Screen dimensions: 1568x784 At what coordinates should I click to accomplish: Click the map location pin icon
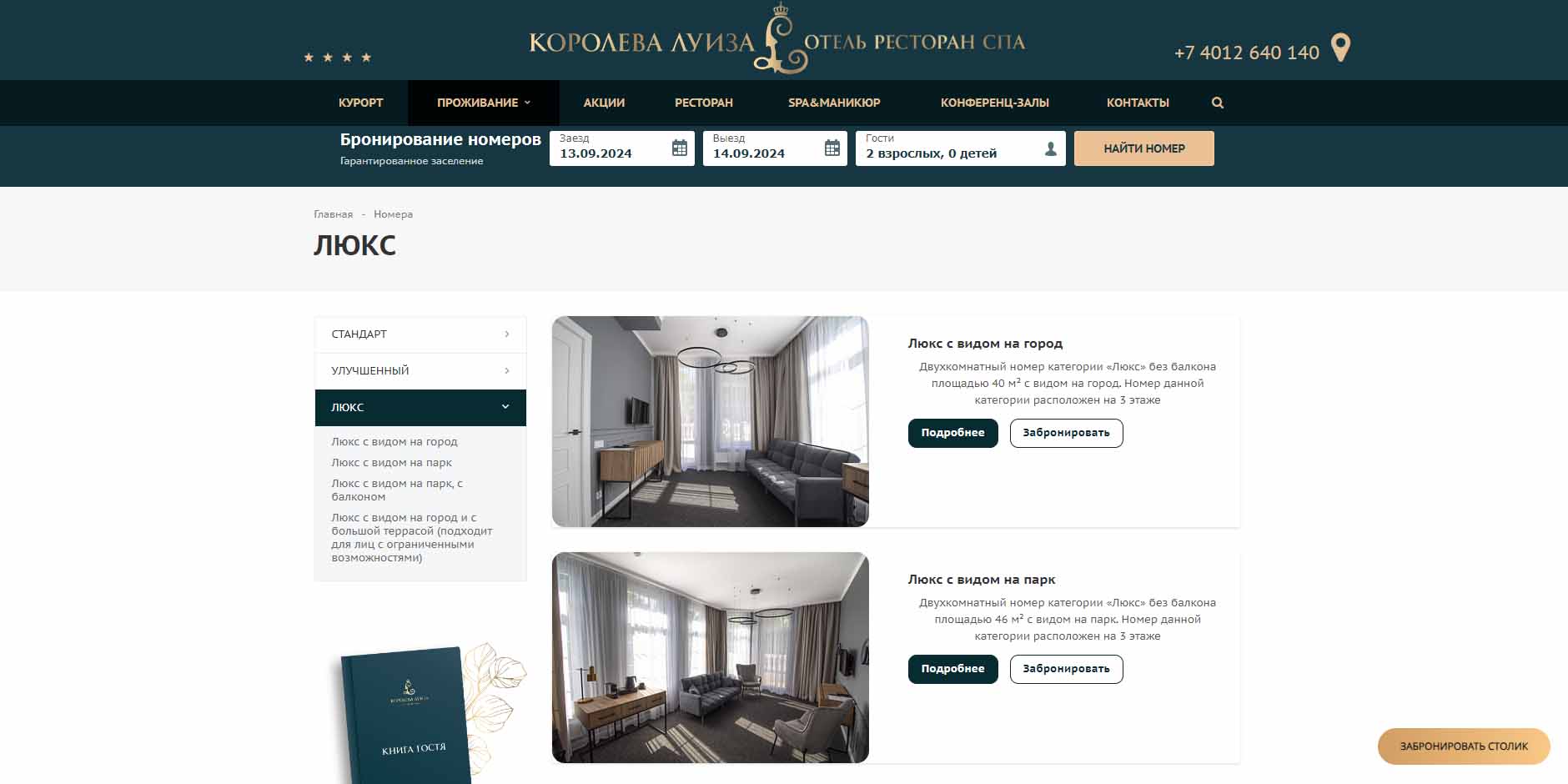pos(1340,48)
